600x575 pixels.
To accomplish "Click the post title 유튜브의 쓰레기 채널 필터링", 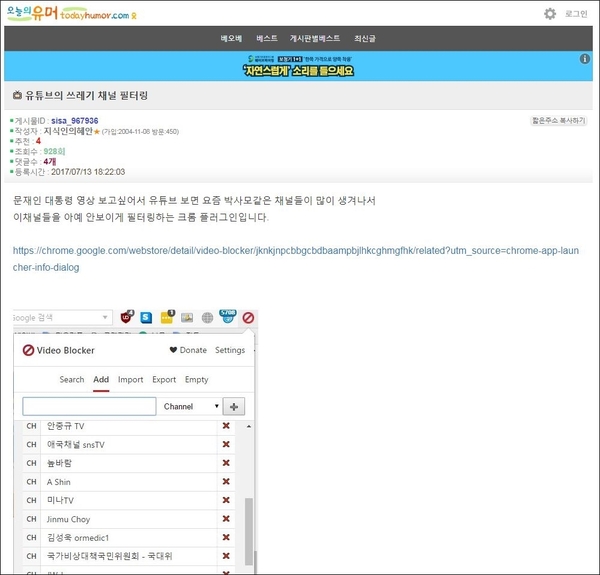I will [x=86, y=95].
